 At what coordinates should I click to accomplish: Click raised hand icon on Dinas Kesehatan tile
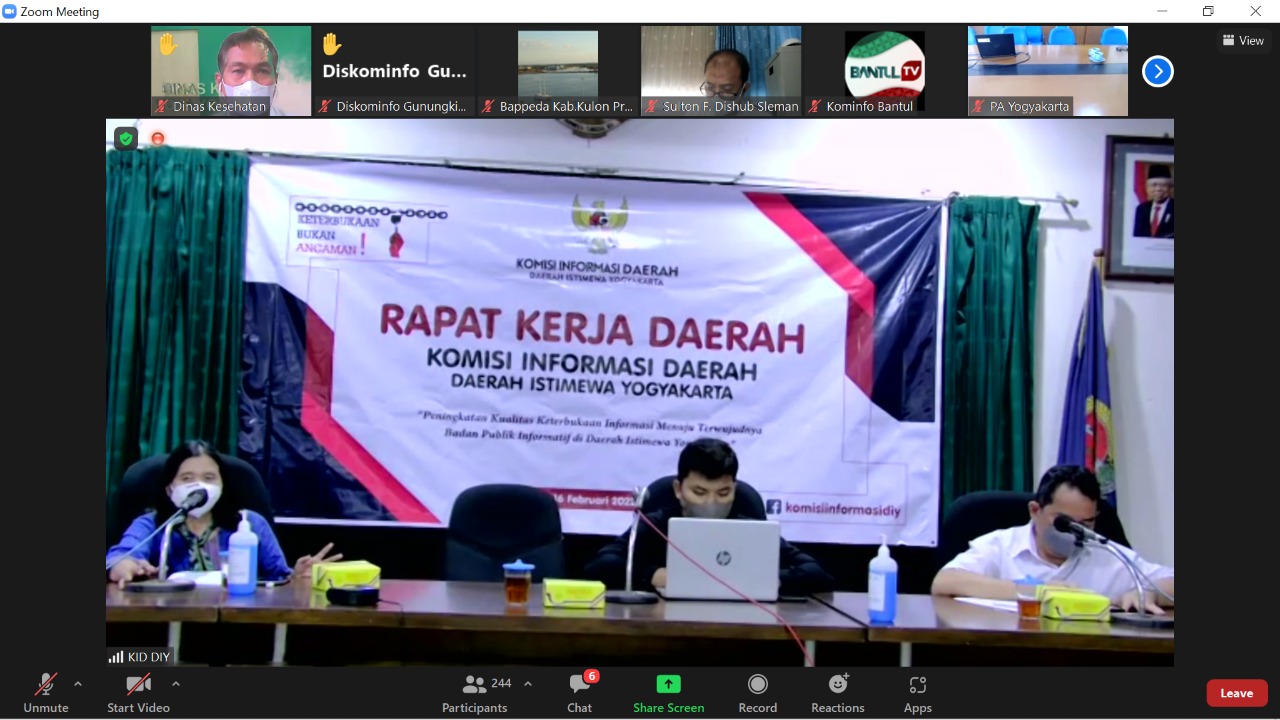point(167,44)
